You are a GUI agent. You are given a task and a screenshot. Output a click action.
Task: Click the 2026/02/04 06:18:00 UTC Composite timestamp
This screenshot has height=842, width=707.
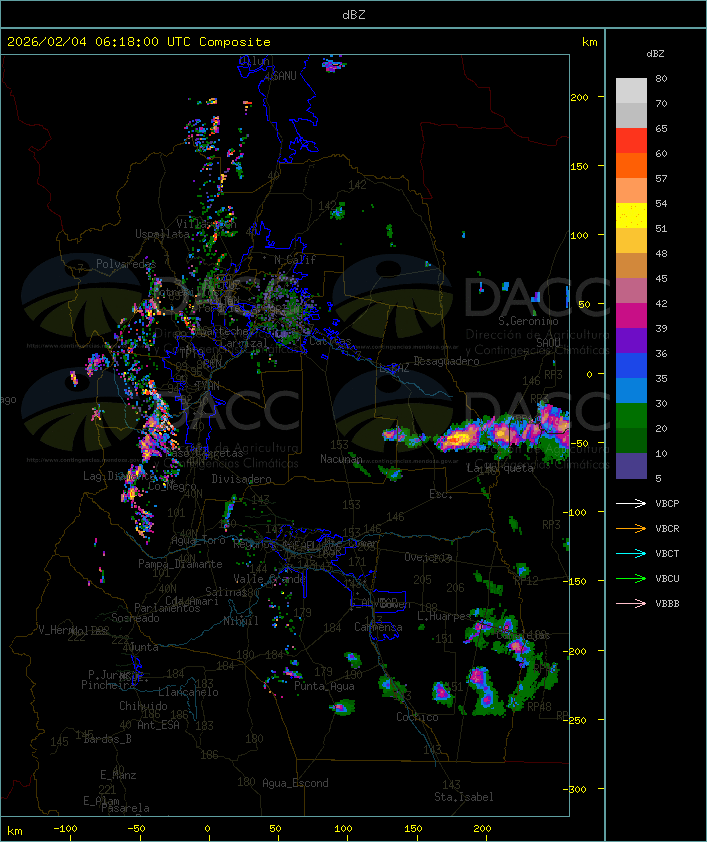139,42
